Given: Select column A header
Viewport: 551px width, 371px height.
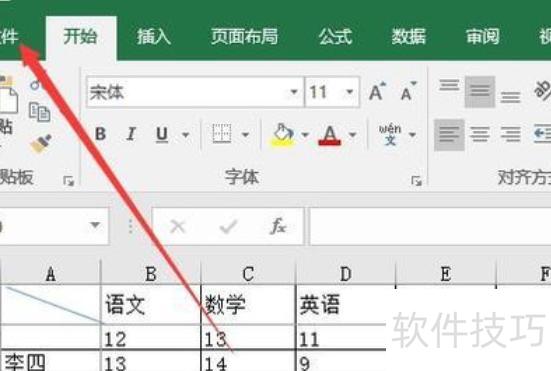Looking at the screenshot, I should coord(51,274).
